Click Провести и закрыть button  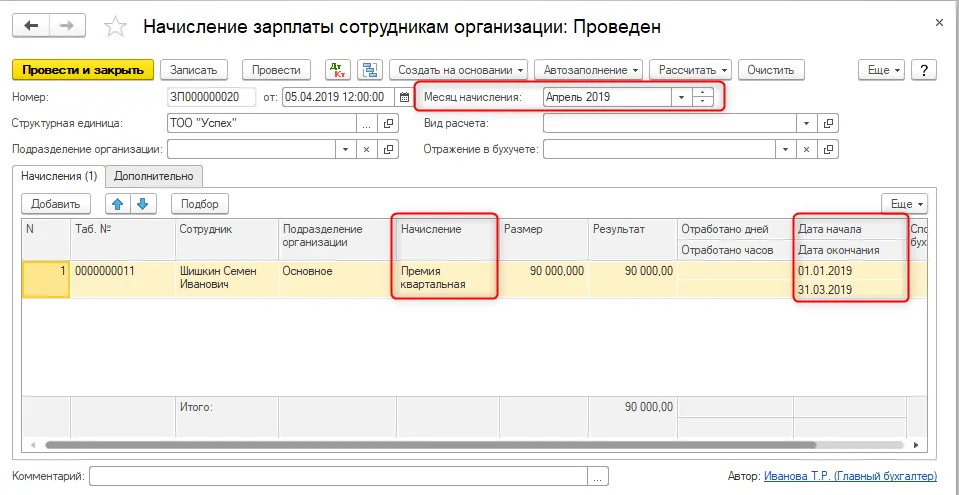(83, 70)
